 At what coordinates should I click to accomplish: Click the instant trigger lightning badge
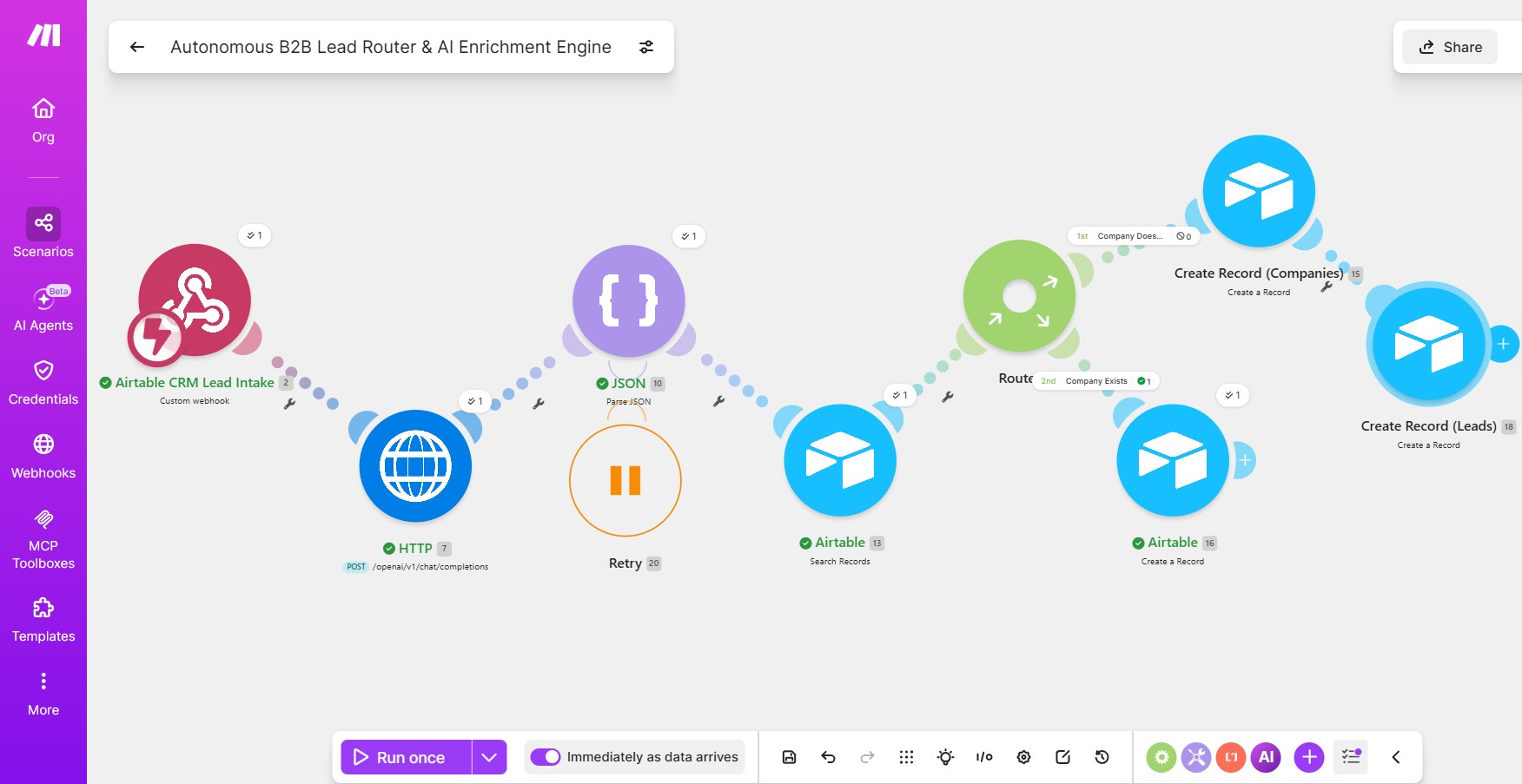click(156, 337)
